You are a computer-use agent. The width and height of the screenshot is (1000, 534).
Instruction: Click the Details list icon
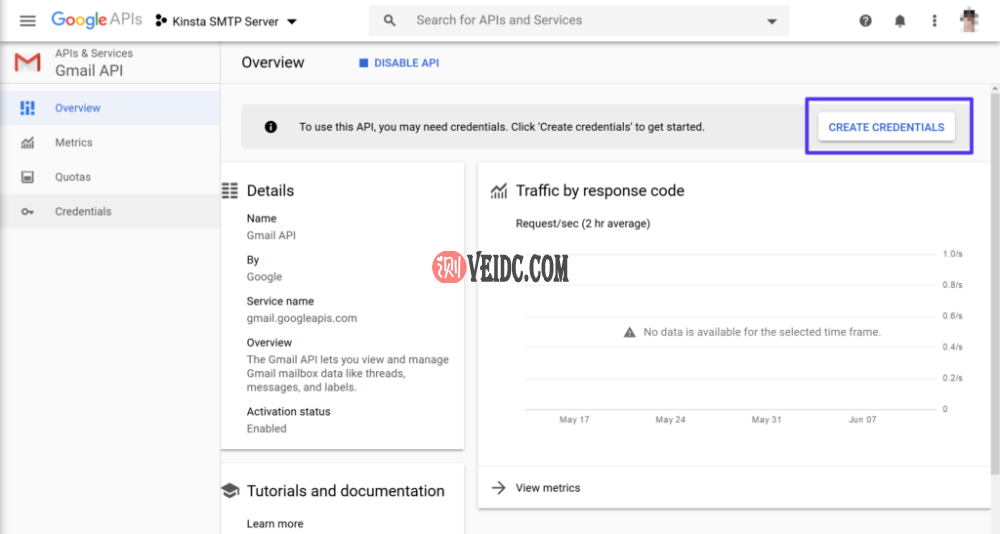230,190
